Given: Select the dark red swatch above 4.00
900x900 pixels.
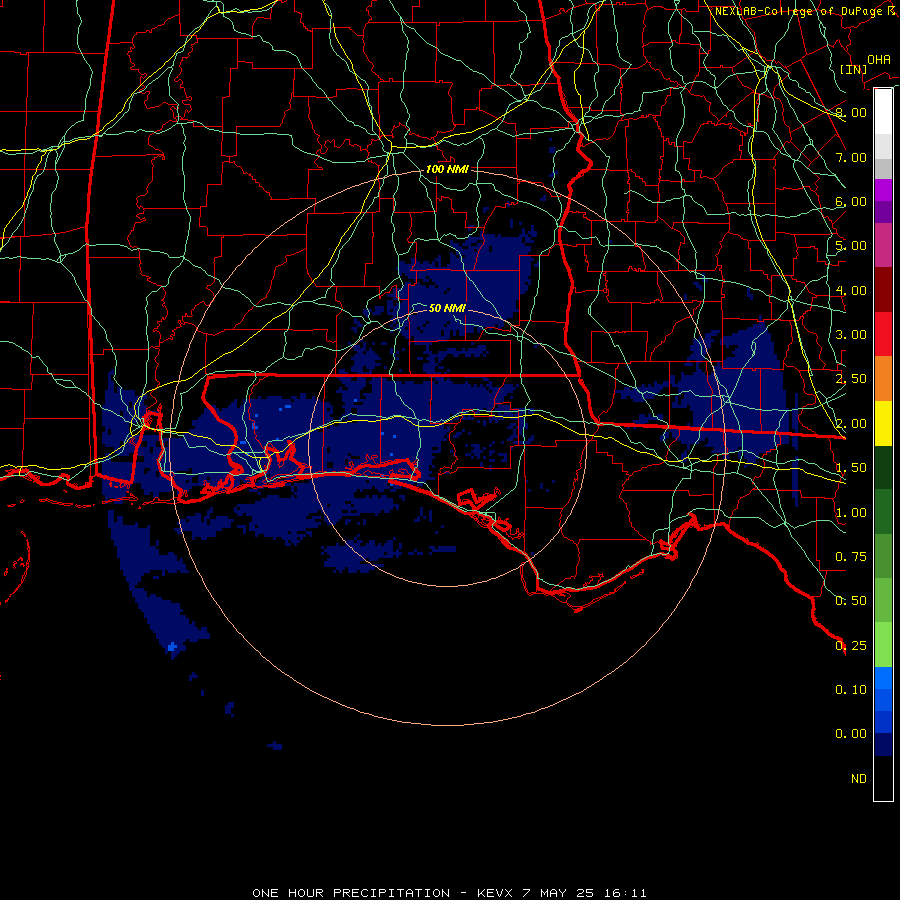Looking at the screenshot, I should coord(883,290).
